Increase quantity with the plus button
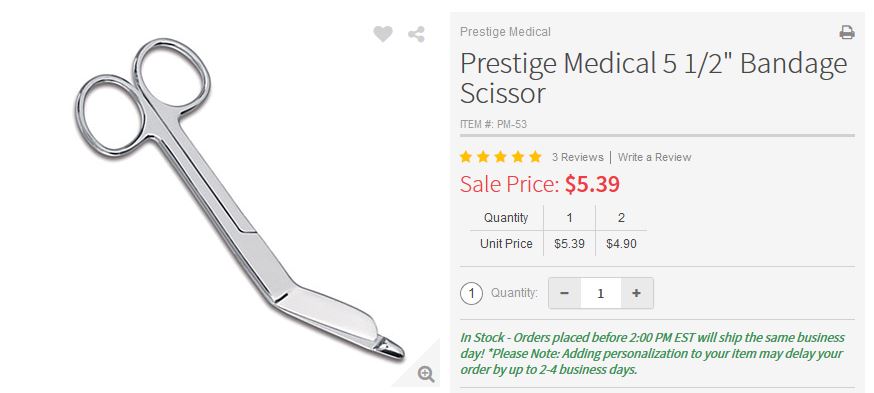Image resolution: width=874 pixels, height=393 pixels. [x=637, y=293]
